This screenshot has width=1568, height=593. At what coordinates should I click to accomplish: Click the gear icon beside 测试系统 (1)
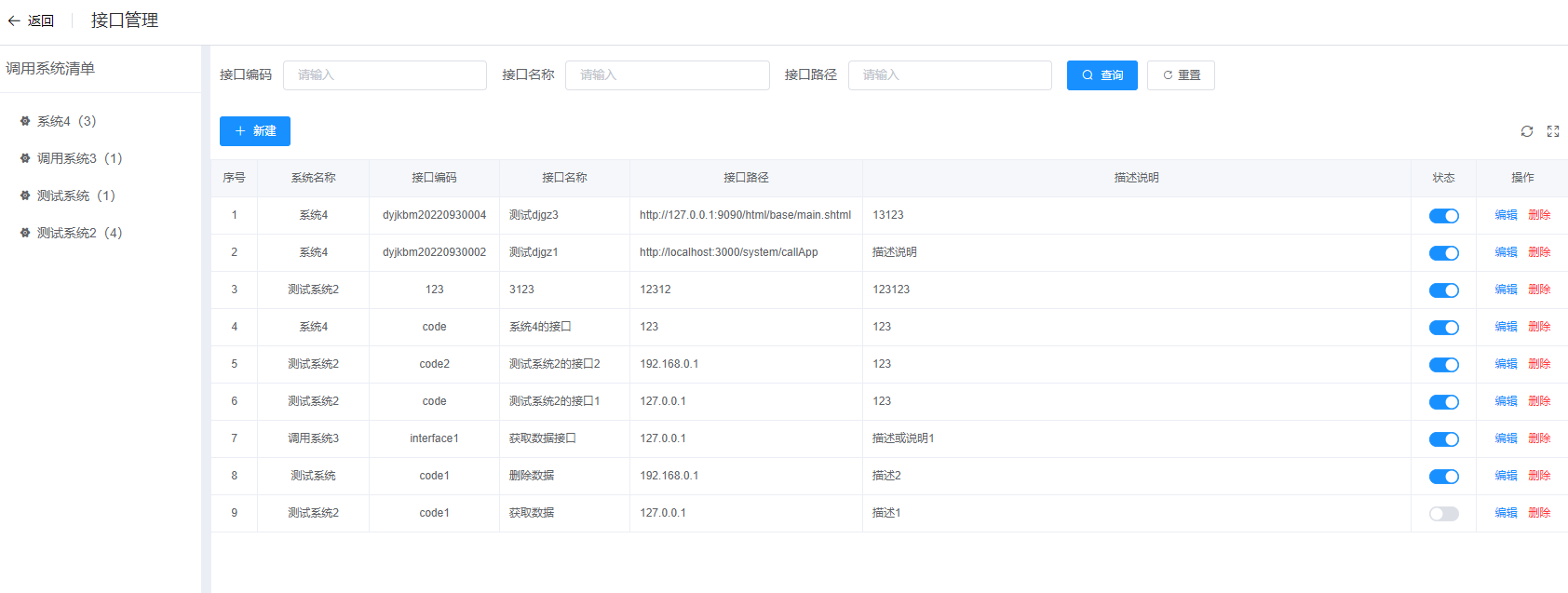coord(25,195)
